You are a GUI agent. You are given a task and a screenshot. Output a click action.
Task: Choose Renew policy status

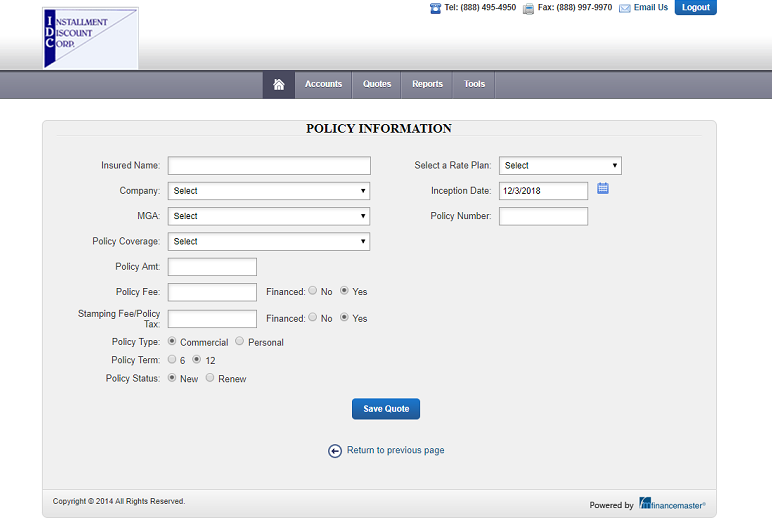pos(210,378)
